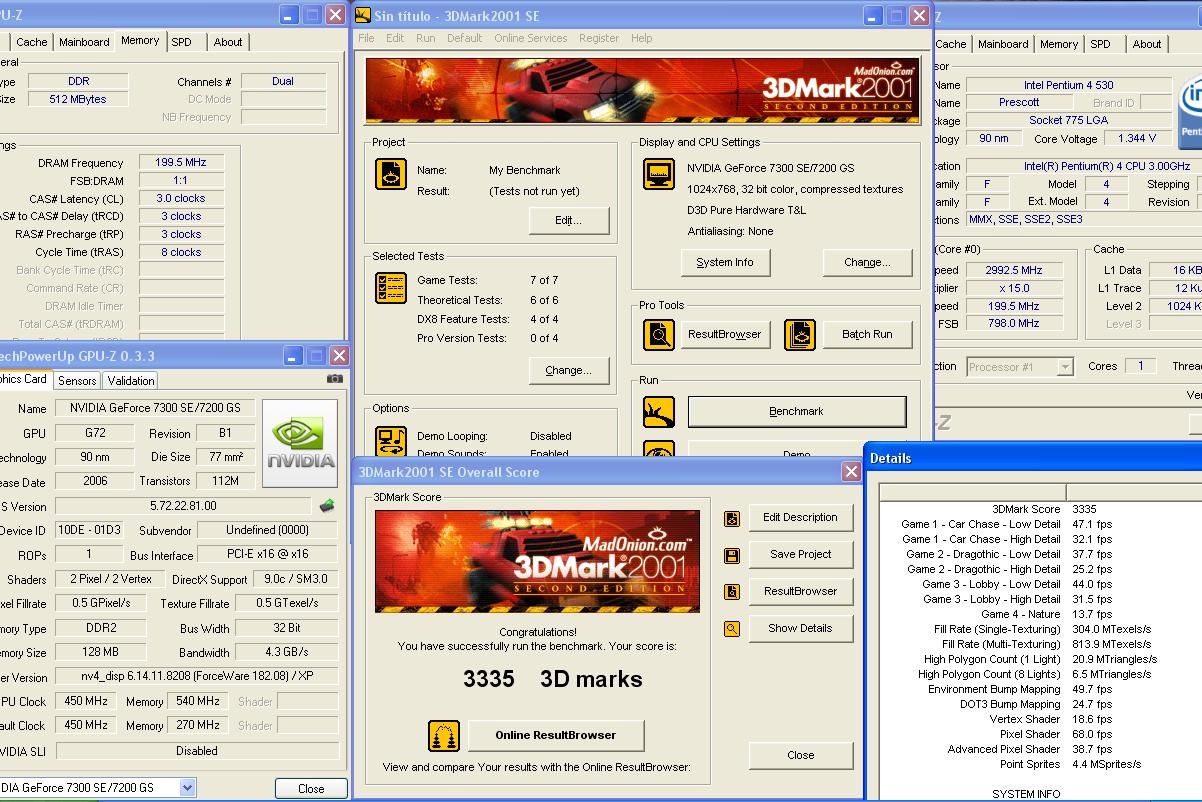Click the Run benchmark icon beside Benchmark button
The image size is (1202, 802).
659,411
